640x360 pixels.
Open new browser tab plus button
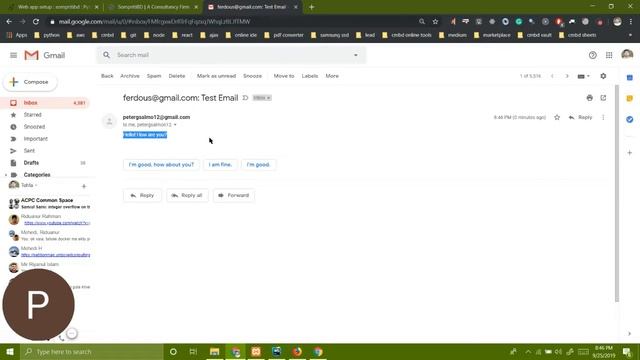point(311,7)
